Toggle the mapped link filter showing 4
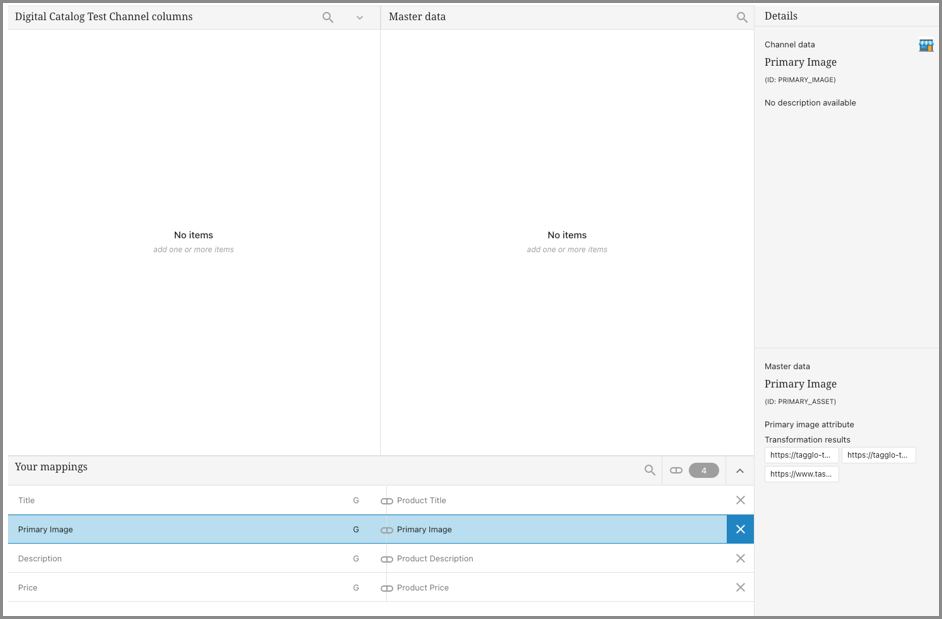The image size is (942, 619). tap(694, 470)
